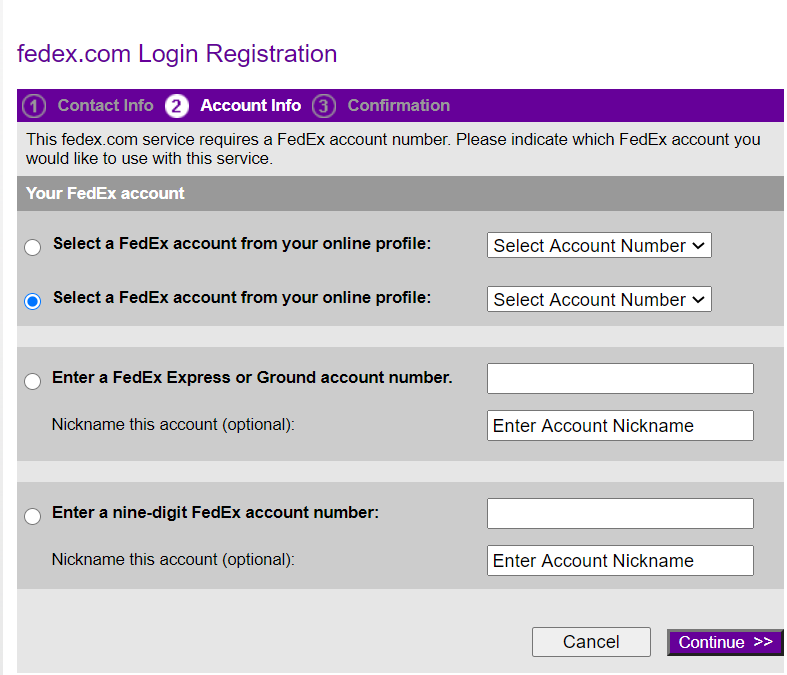Click the 'Your FedEx account' section header
Viewport: 787px width, 675px height.
pyautogui.click(x=400, y=193)
